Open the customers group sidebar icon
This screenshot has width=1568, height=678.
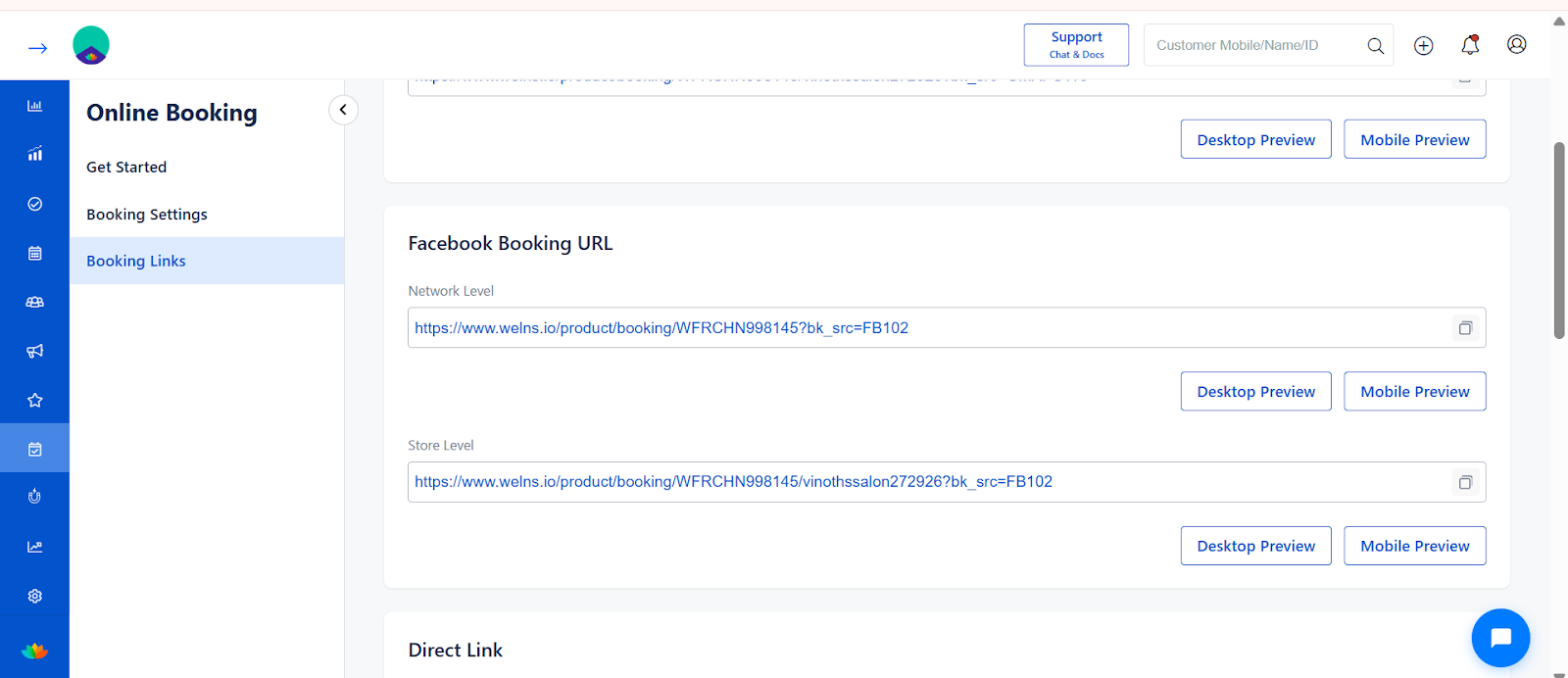tap(35, 302)
